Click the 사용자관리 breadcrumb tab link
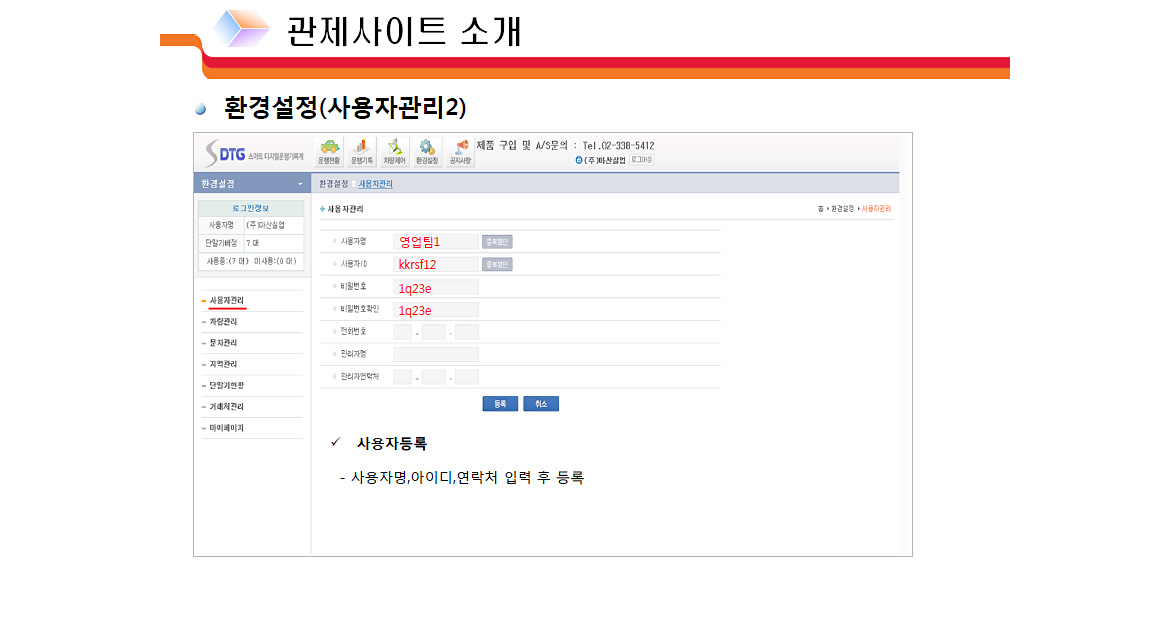This screenshot has width=1170, height=637. pyautogui.click(x=376, y=184)
